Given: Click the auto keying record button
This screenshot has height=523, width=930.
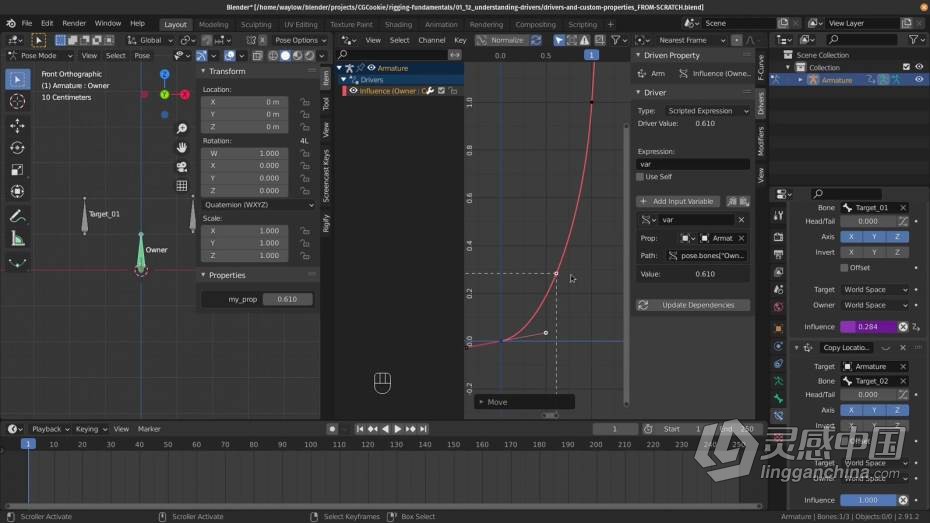Looking at the screenshot, I should point(332,429).
